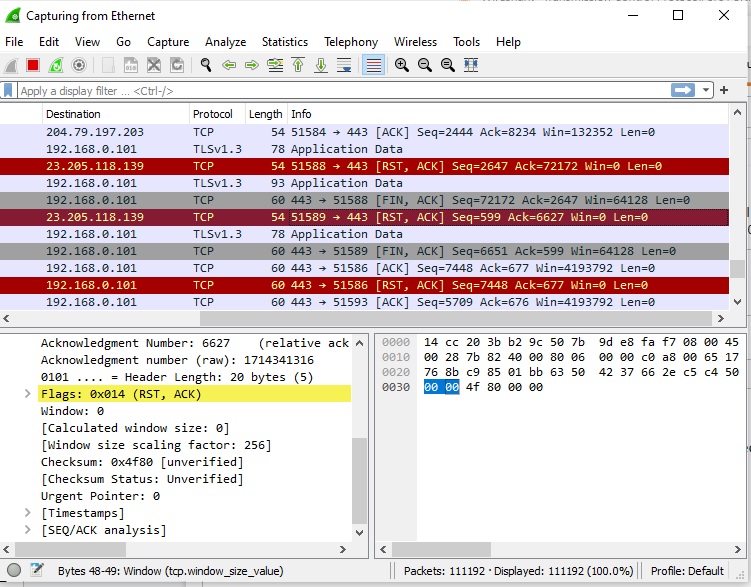Image resolution: width=751 pixels, height=587 pixels.
Task: Open the Capture menu
Action: pos(168,42)
